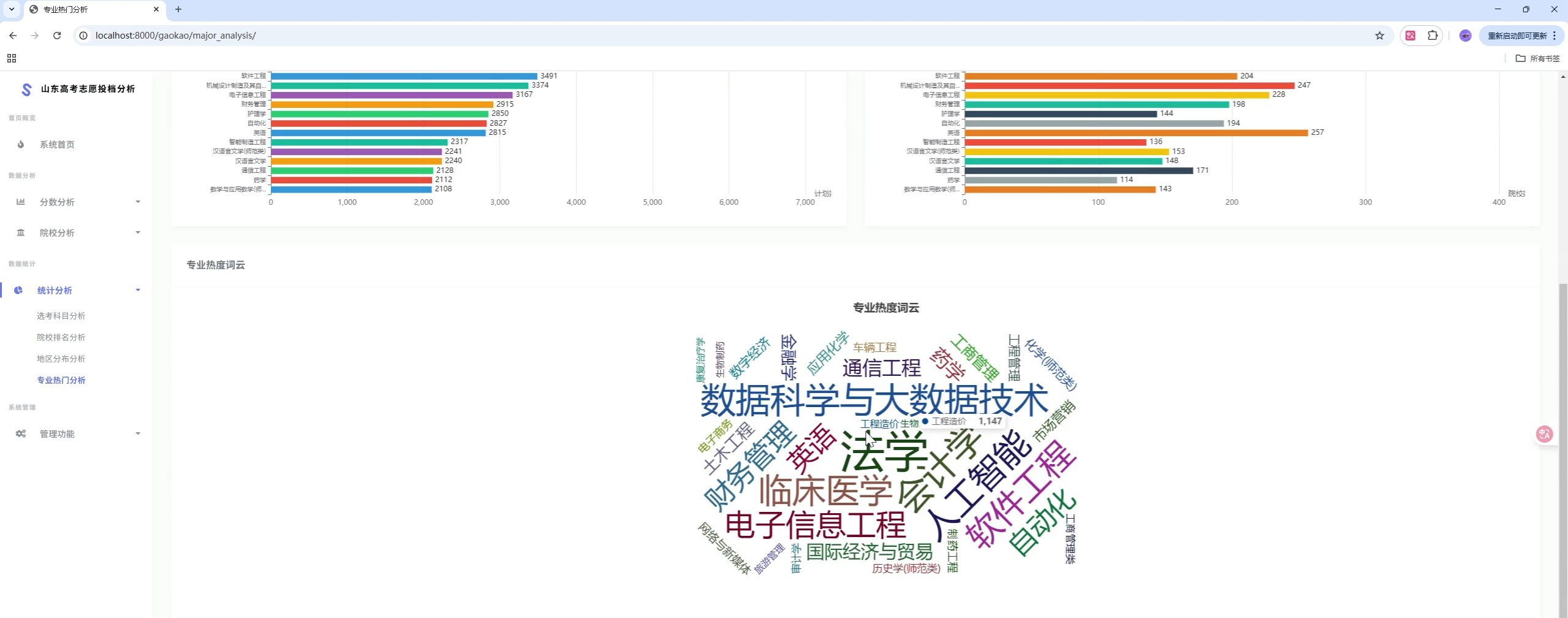This screenshot has height=618, width=1568.
Task: Click the floating pink translate widget
Action: 1544,434
